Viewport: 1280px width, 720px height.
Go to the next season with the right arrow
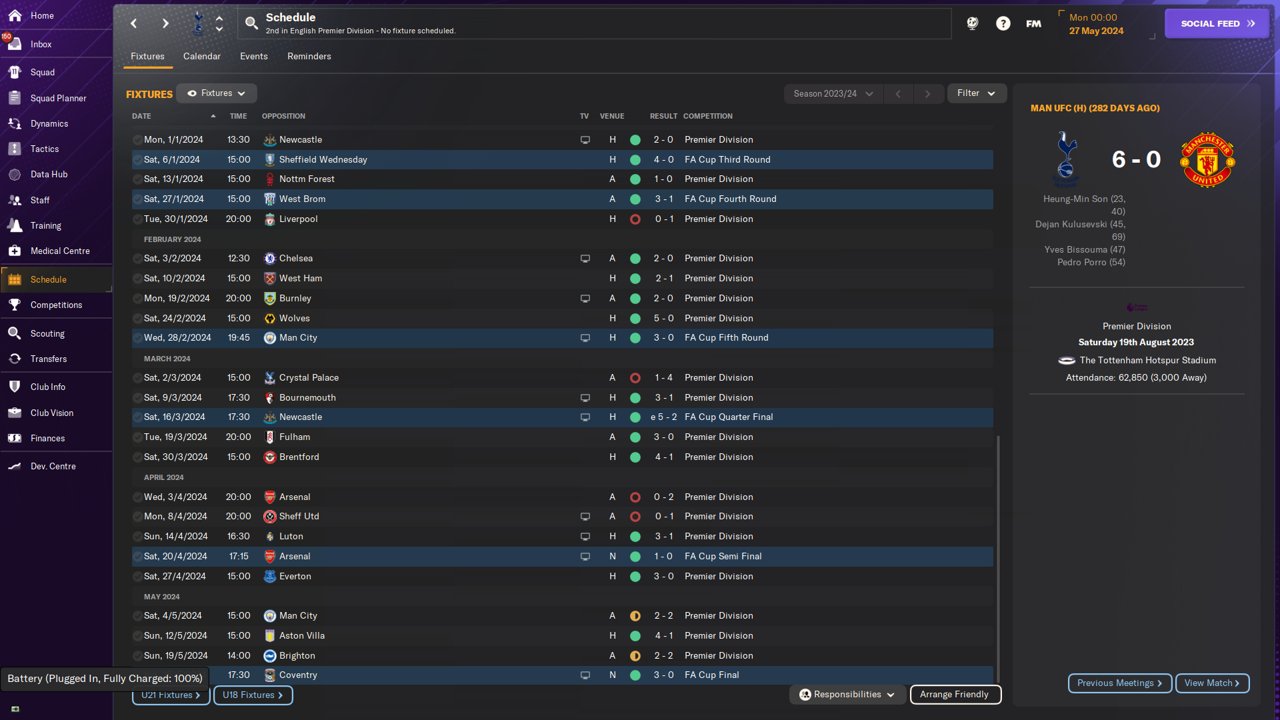pyautogui.click(x=928, y=94)
